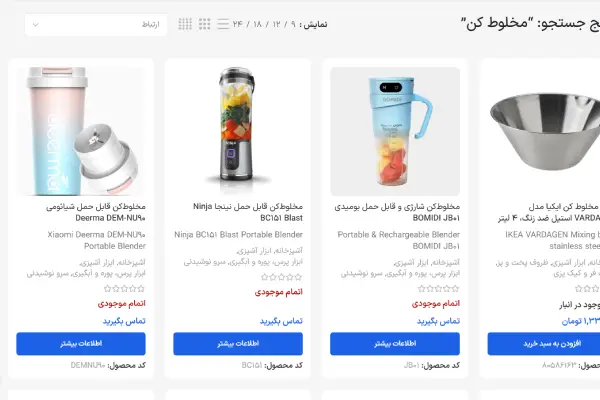The width and height of the screenshot is (600, 400).
Task: Add the IKEA bowl to cart
Action: [544, 344]
